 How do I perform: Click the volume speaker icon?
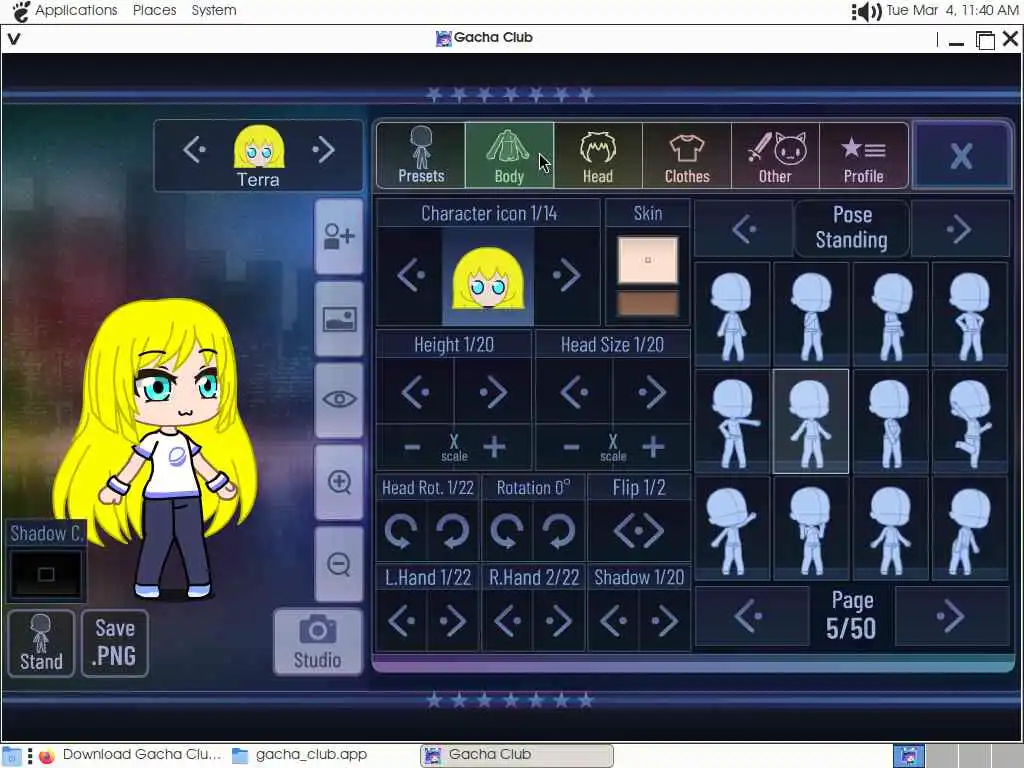(x=867, y=11)
